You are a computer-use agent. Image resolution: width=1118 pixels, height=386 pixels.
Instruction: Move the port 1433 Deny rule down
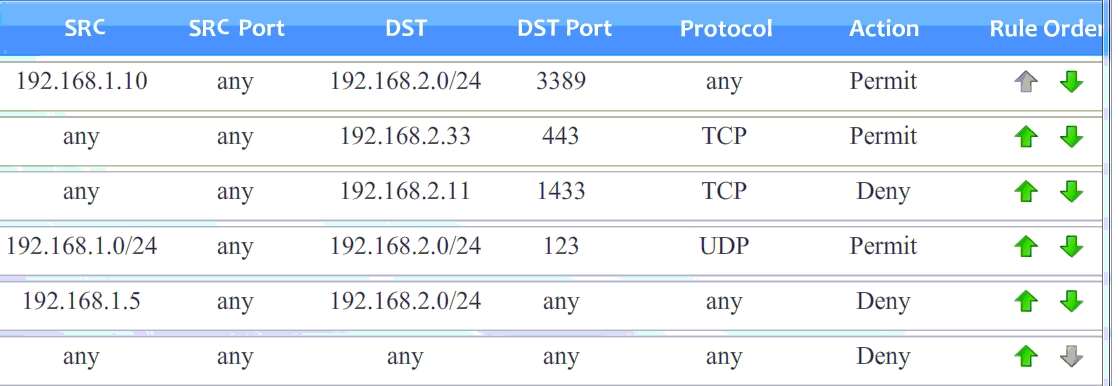tap(1071, 192)
